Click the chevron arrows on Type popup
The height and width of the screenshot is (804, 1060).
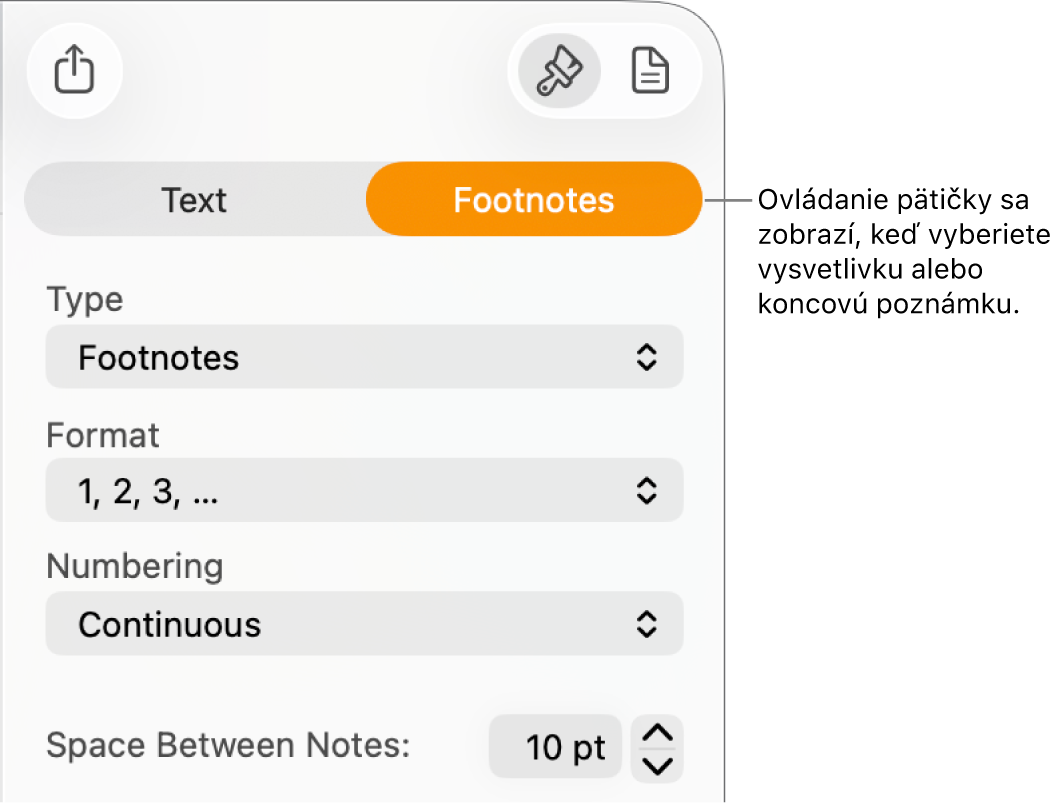tap(647, 357)
